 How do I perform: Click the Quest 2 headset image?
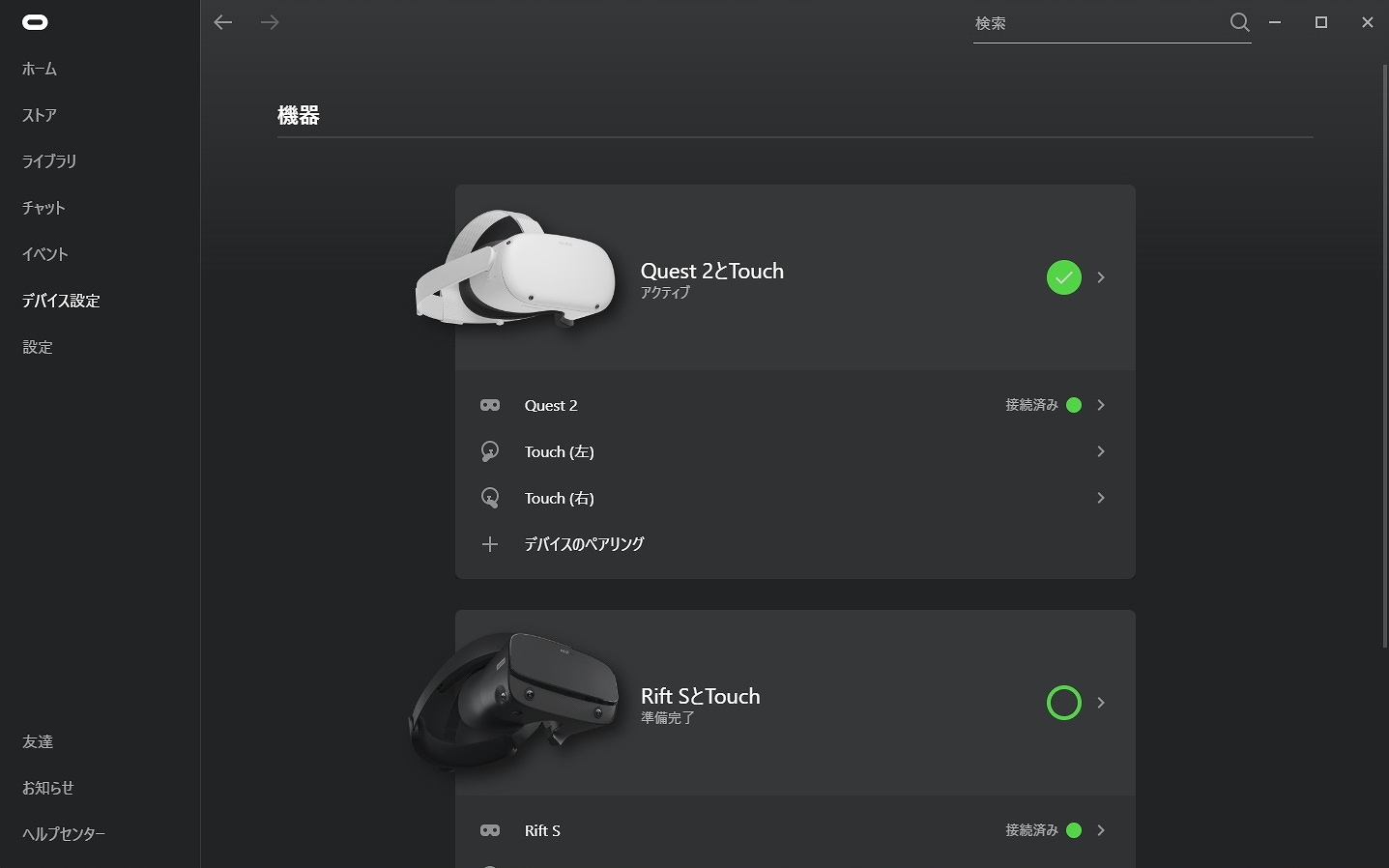coord(515,268)
